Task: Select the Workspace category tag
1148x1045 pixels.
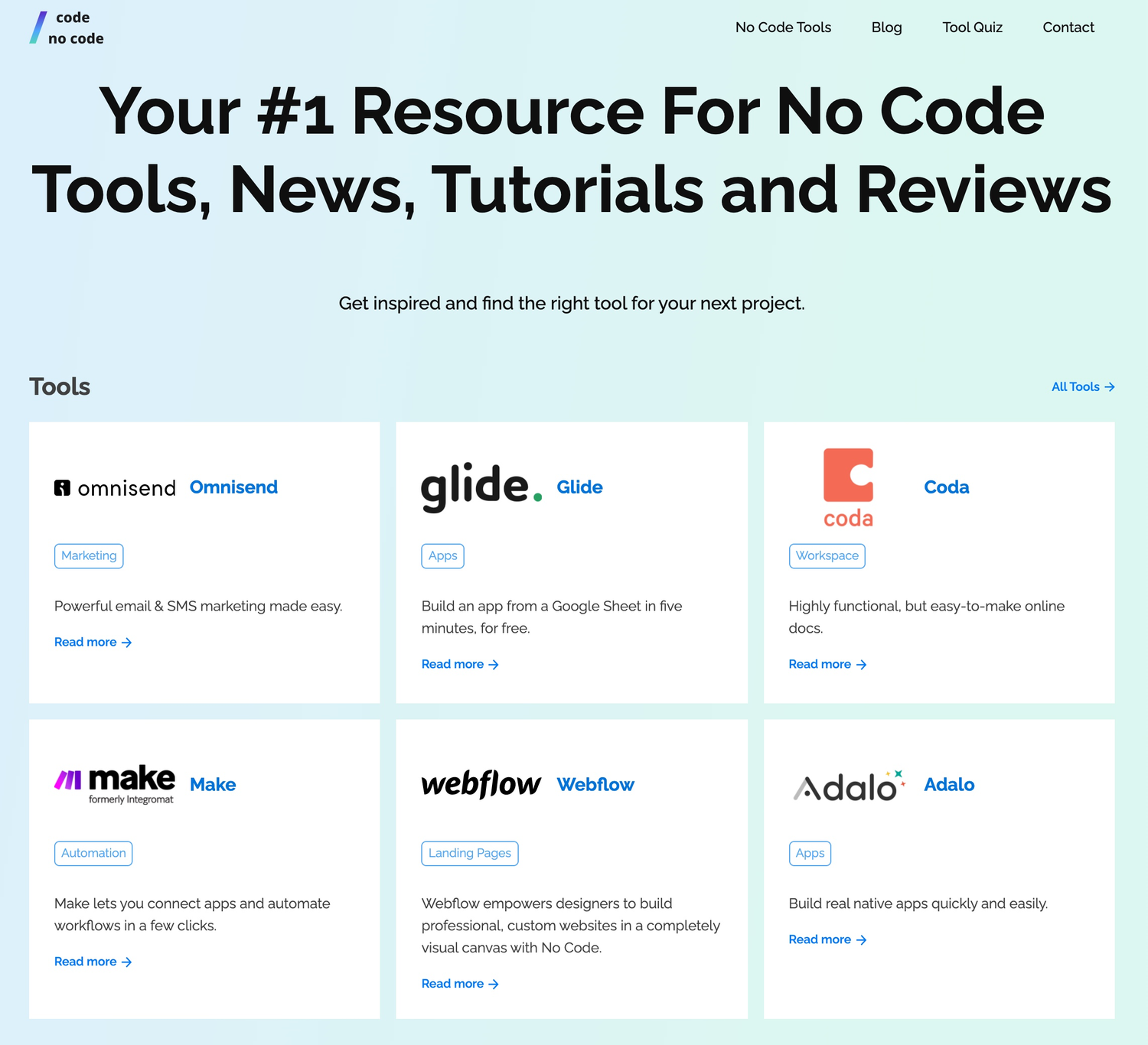Action: click(x=827, y=556)
